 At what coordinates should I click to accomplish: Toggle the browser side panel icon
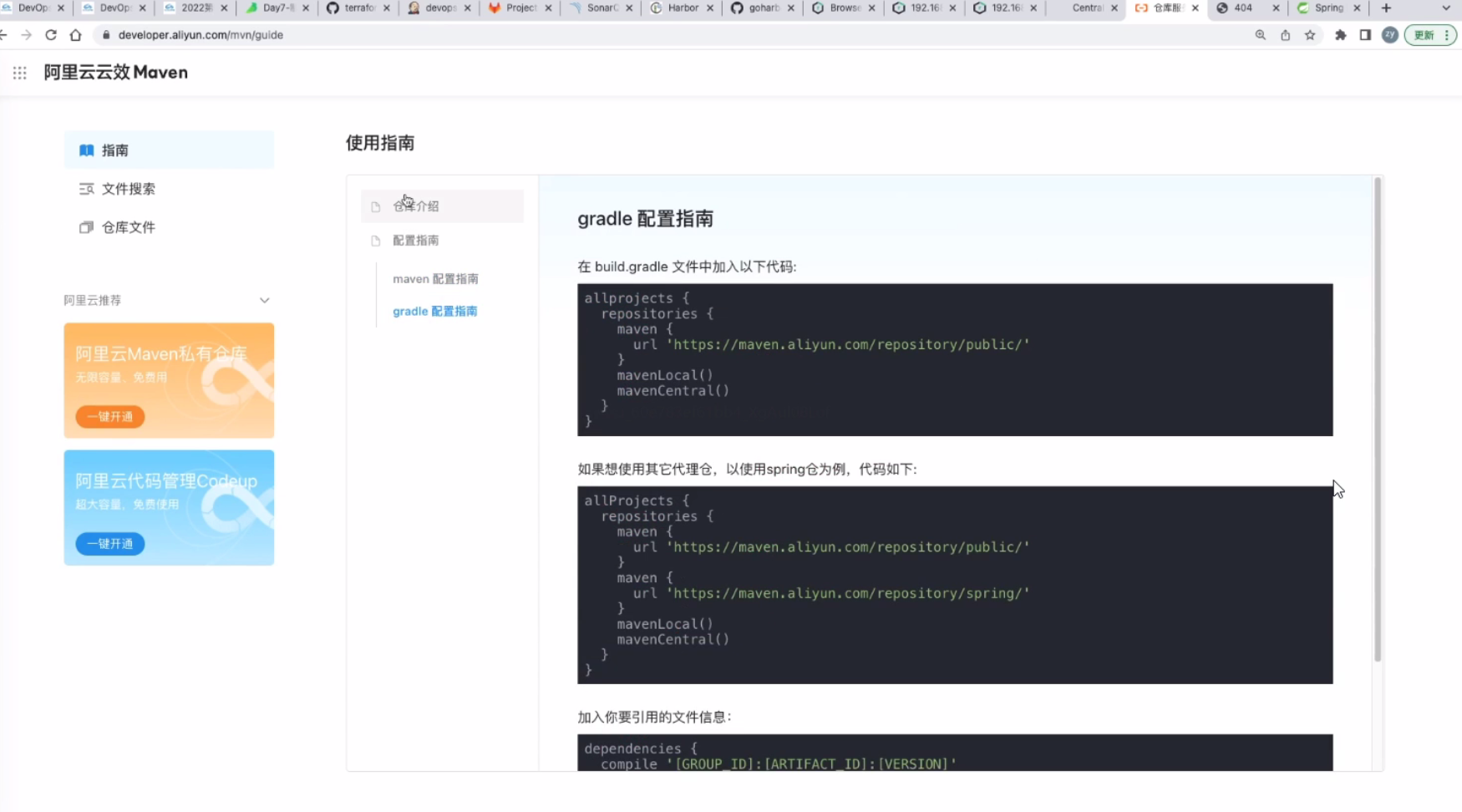[1365, 35]
